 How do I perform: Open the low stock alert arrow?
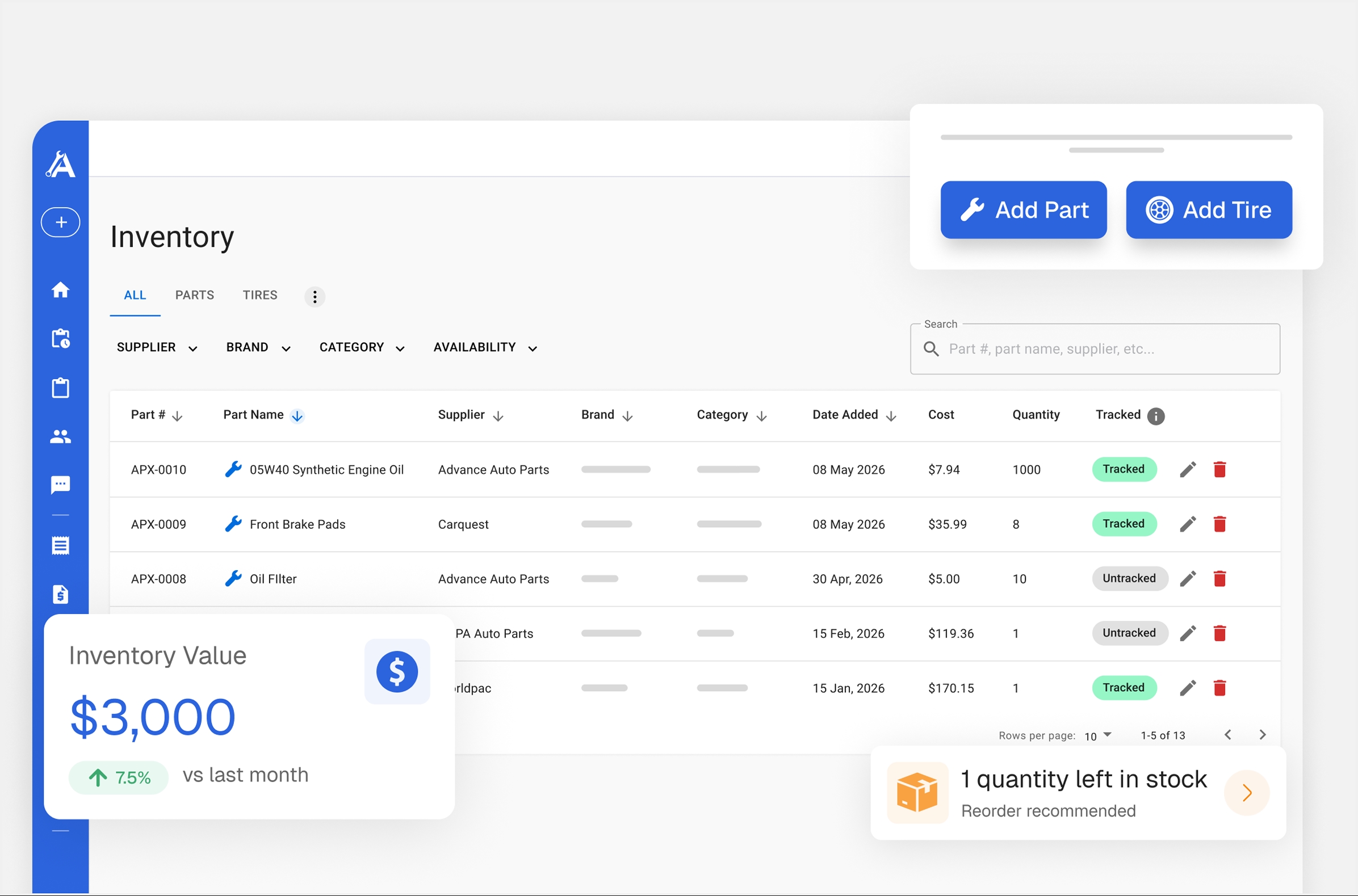(x=1247, y=793)
